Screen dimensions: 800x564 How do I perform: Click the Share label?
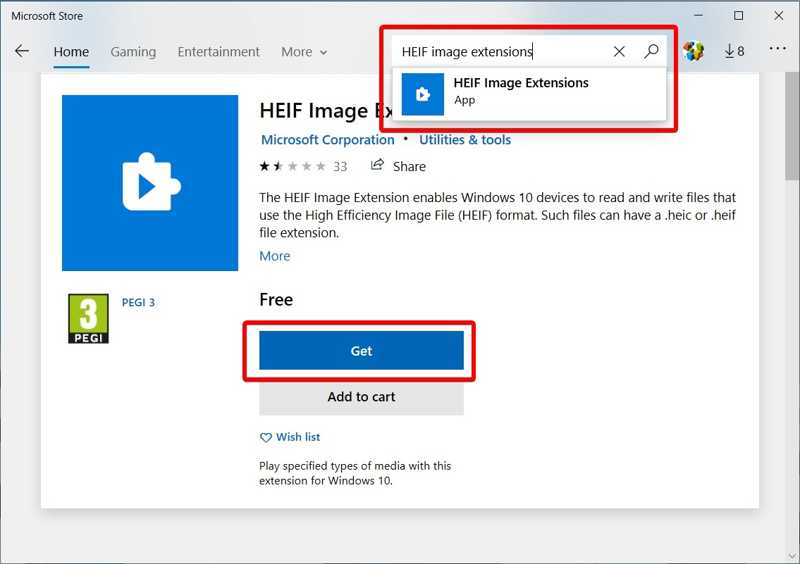click(x=409, y=167)
